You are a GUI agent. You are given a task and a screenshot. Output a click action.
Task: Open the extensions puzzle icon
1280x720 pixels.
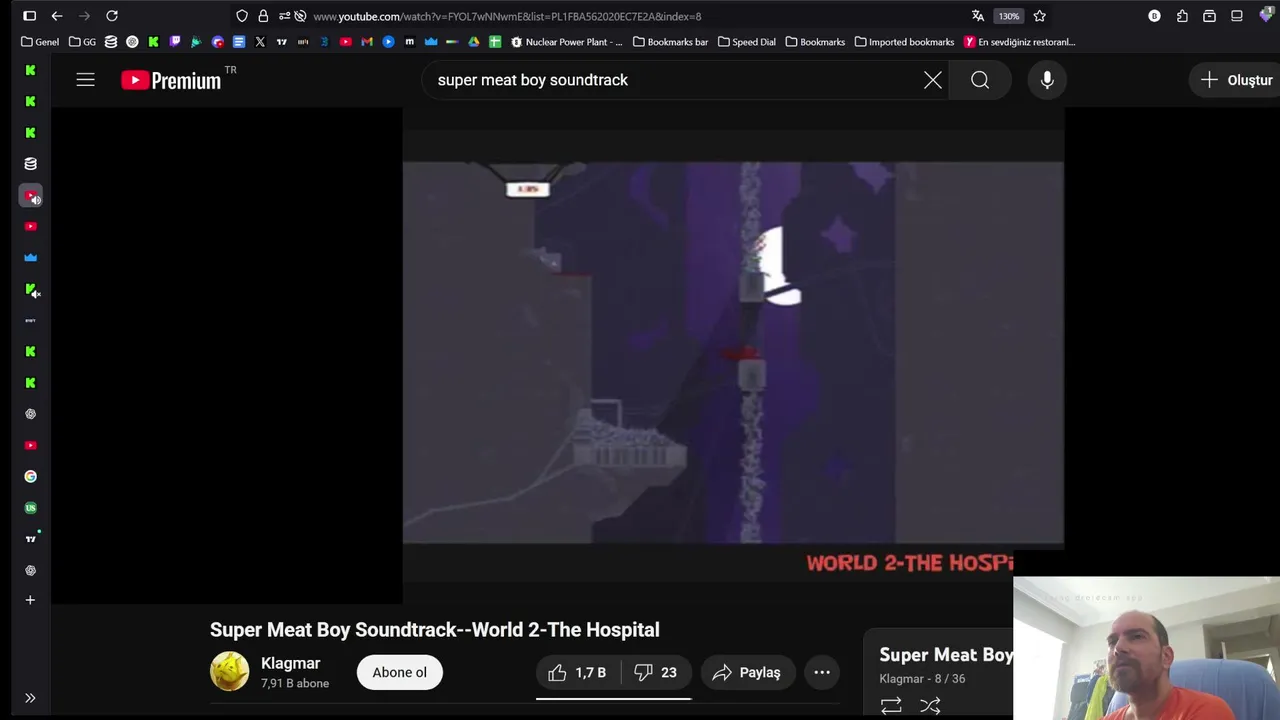point(1182,16)
